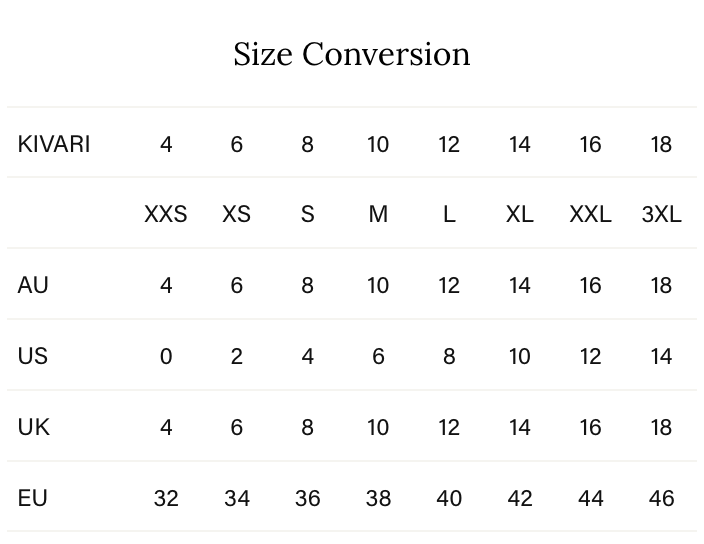Click EU size 32 cell
The width and height of the screenshot is (704, 544).
pos(166,498)
